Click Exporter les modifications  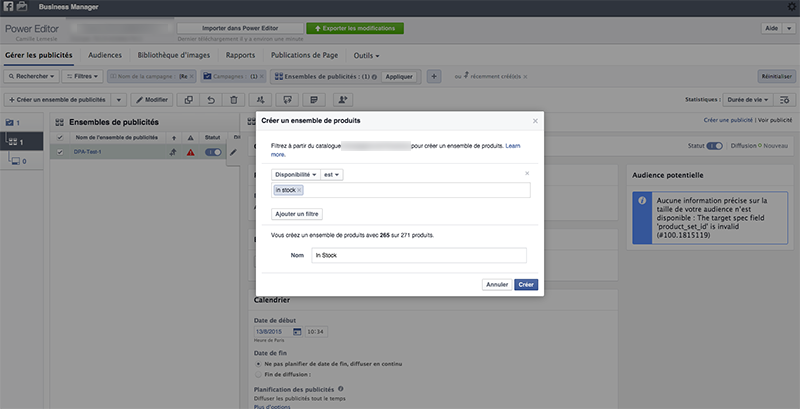coord(355,28)
